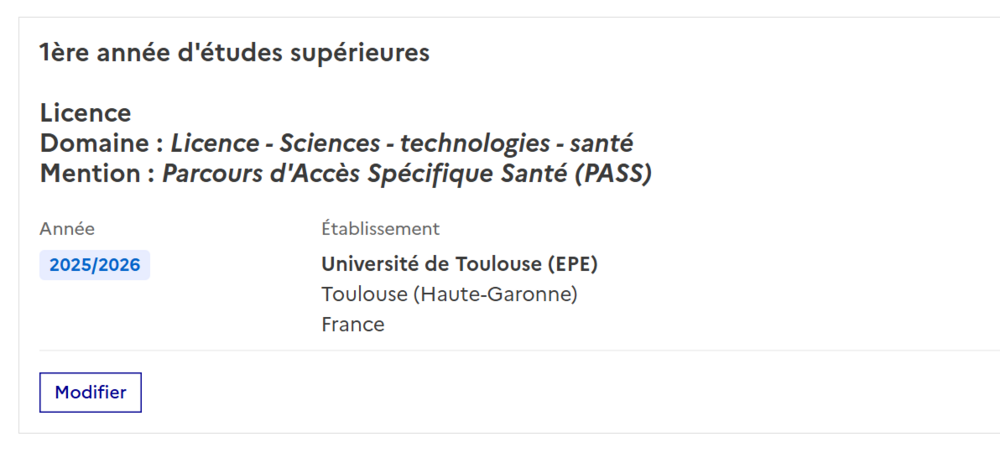Click the Année column label
Screen dimensions: 1000x463
tap(67, 229)
